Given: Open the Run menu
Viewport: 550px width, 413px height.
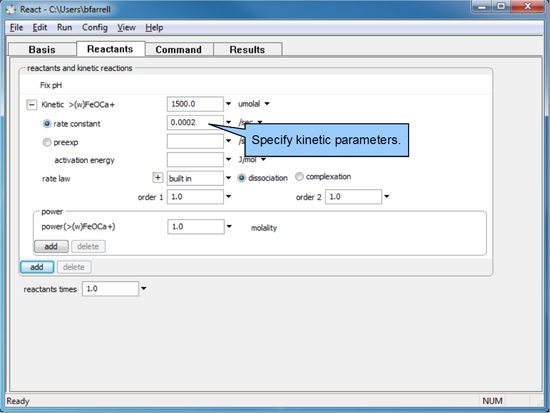Looking at the screenshot, I should pyautogui.click(x=65, y=27).
